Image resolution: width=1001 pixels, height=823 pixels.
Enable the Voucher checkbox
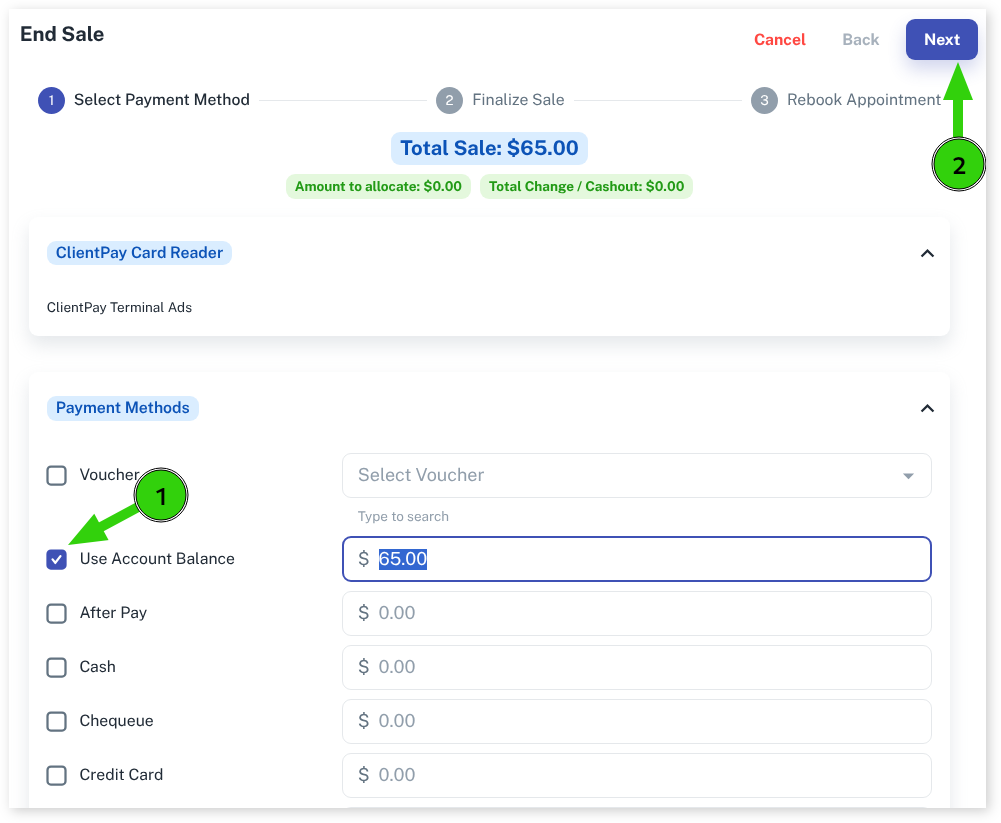click(x=57, y=475)
